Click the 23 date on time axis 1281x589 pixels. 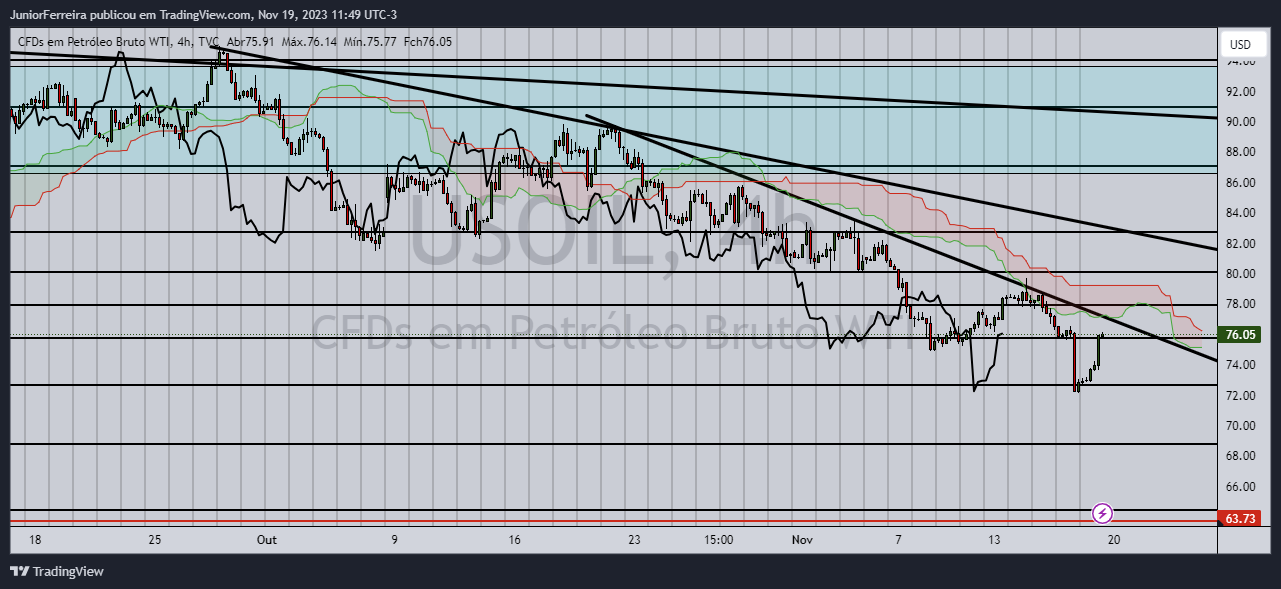pos(634,540)
